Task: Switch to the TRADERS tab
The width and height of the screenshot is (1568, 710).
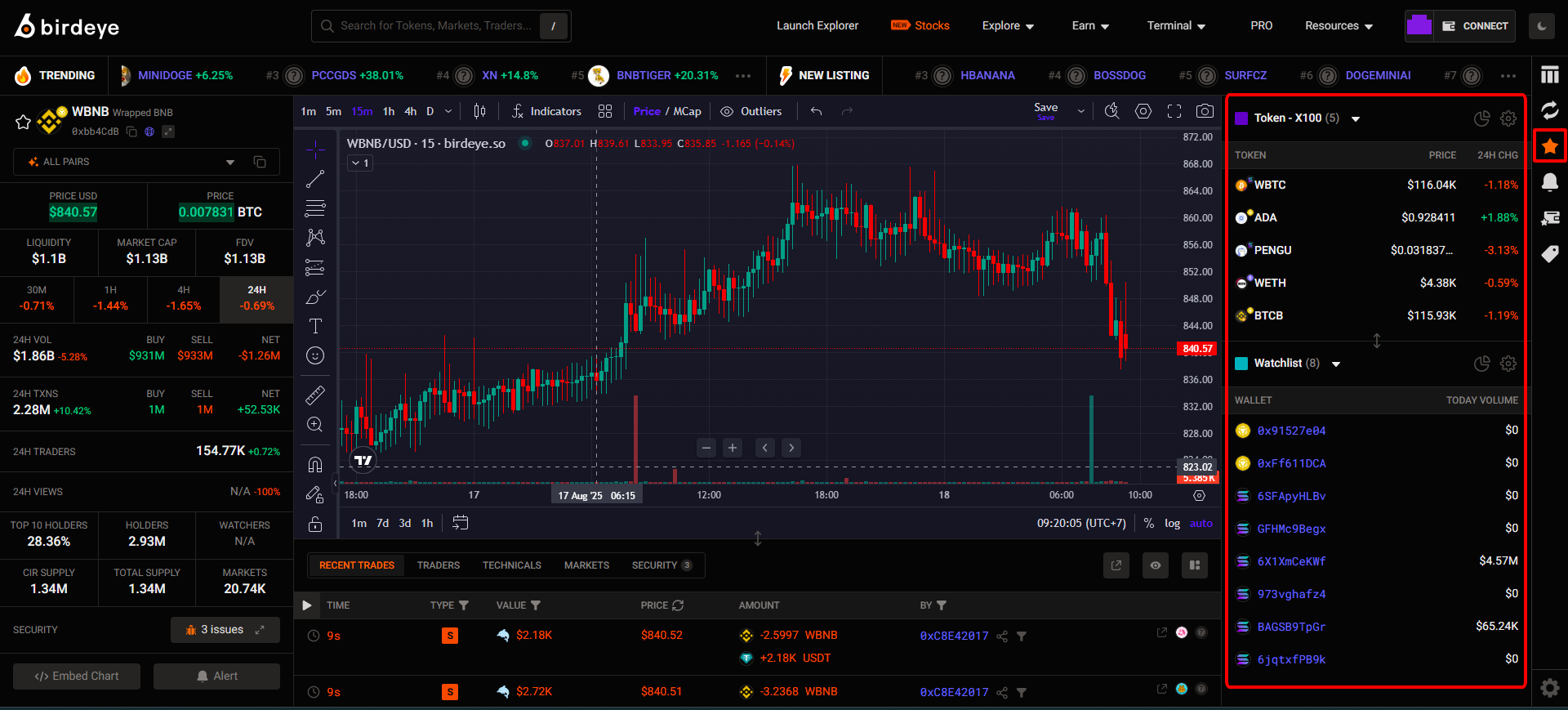Action: 439,565
